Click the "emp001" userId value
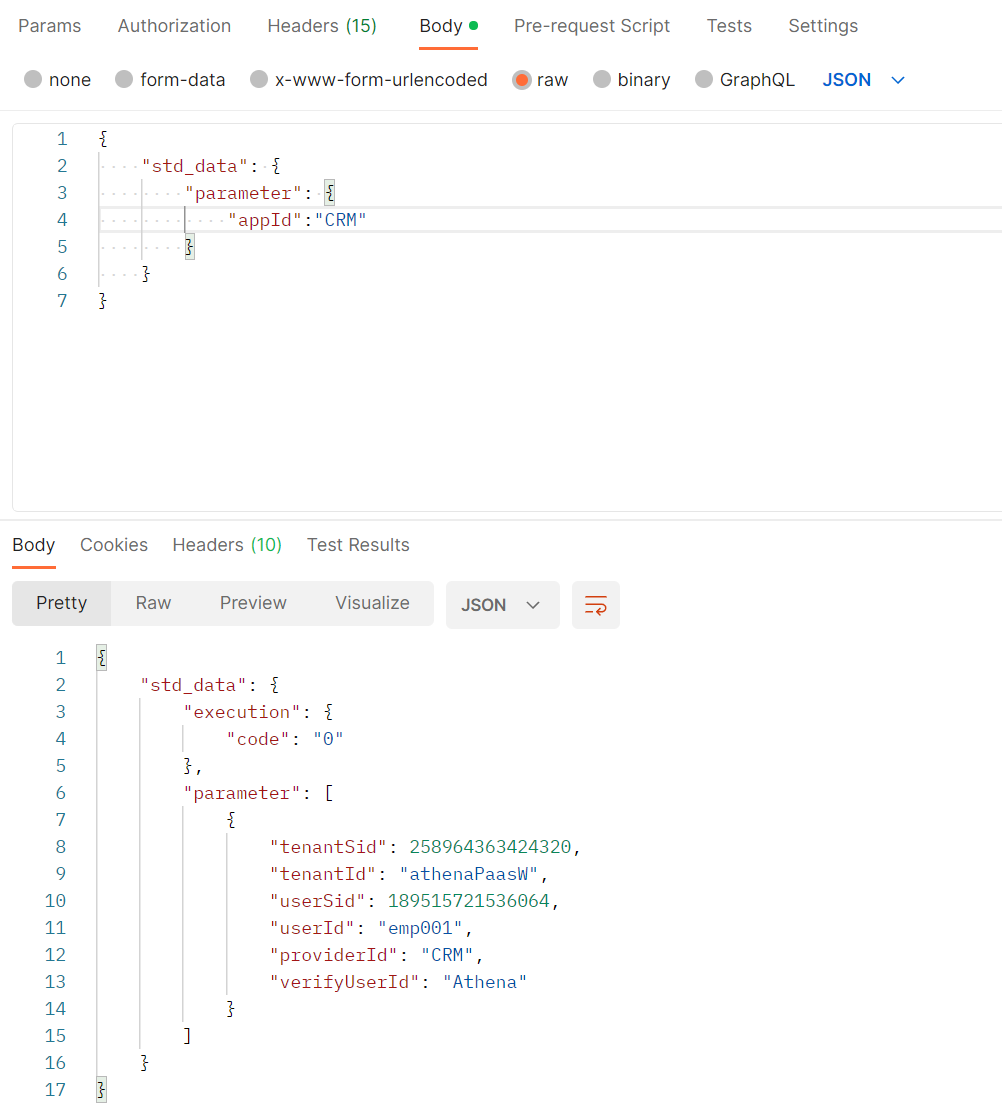 click(420, 928)
